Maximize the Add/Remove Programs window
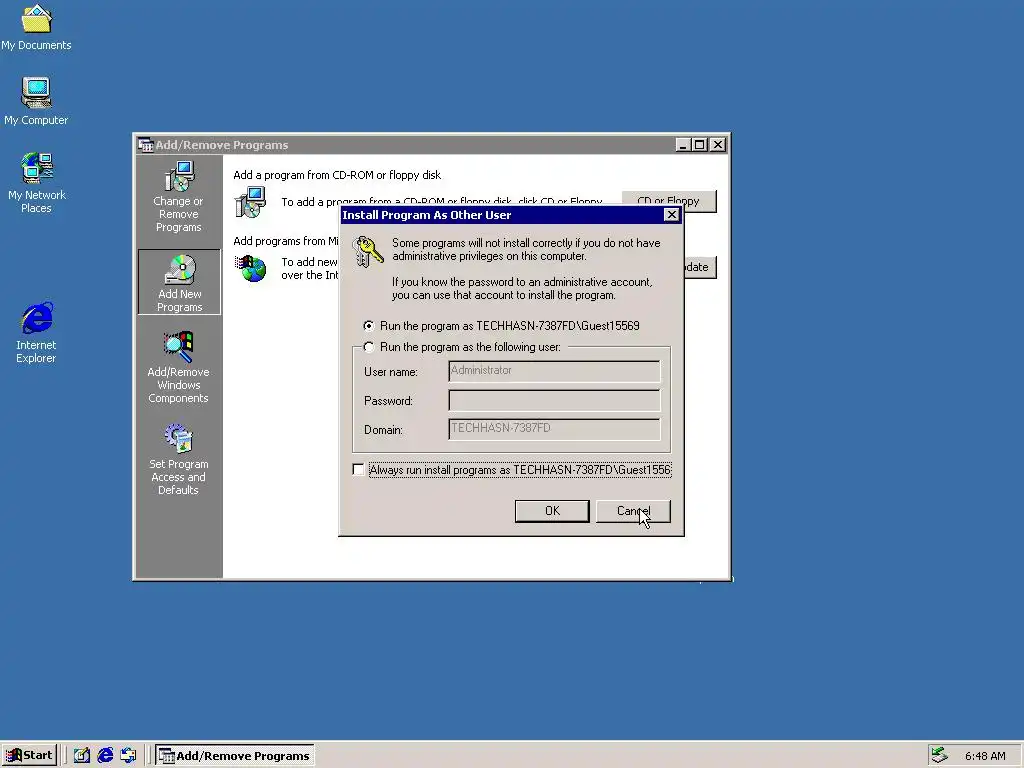Image resolution: width=1024 pixels, height=768 pixels. click(699, 145)
